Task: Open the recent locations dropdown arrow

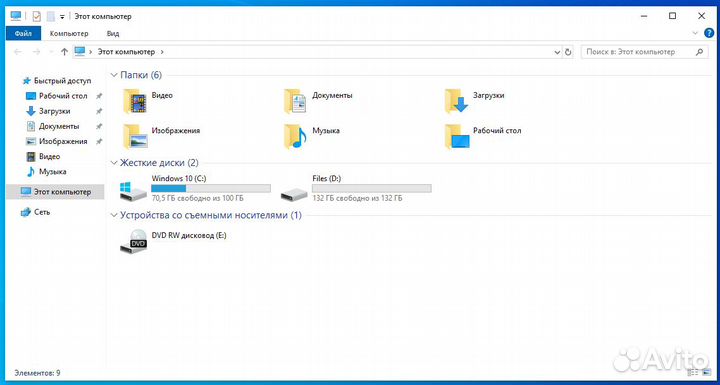Action: [51, 52]
